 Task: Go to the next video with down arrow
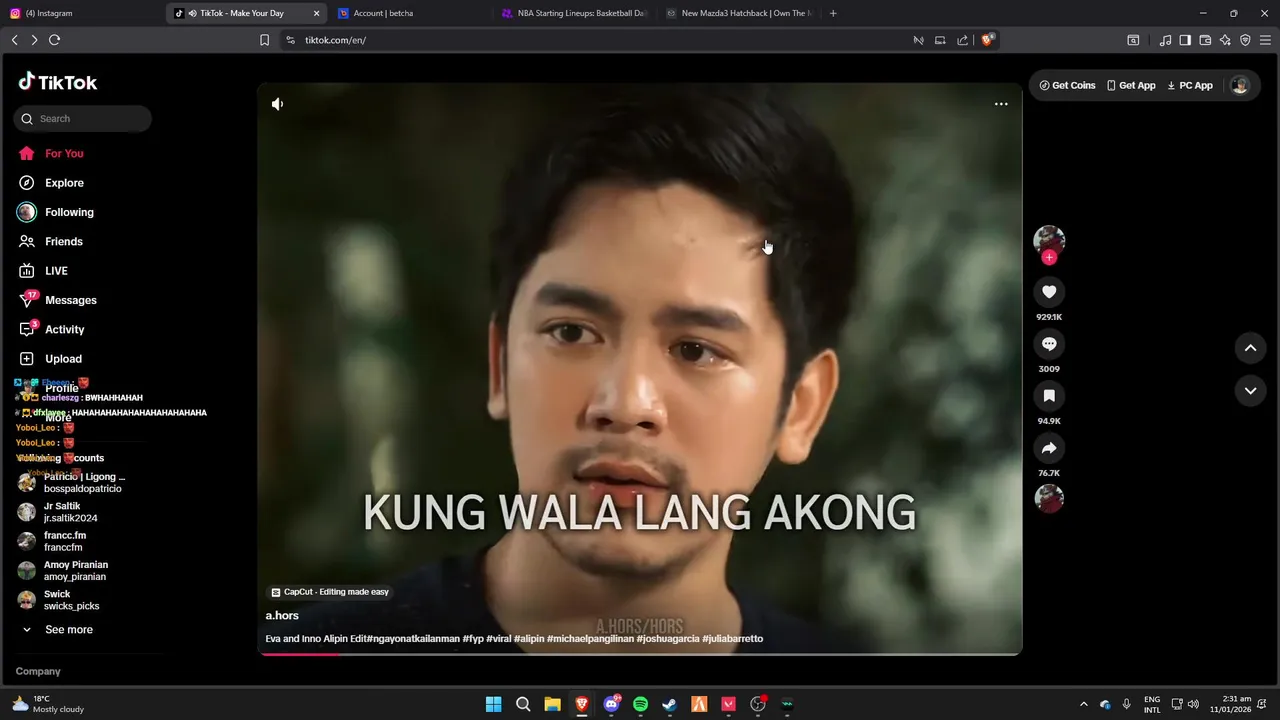click(x=1250, y=391)
